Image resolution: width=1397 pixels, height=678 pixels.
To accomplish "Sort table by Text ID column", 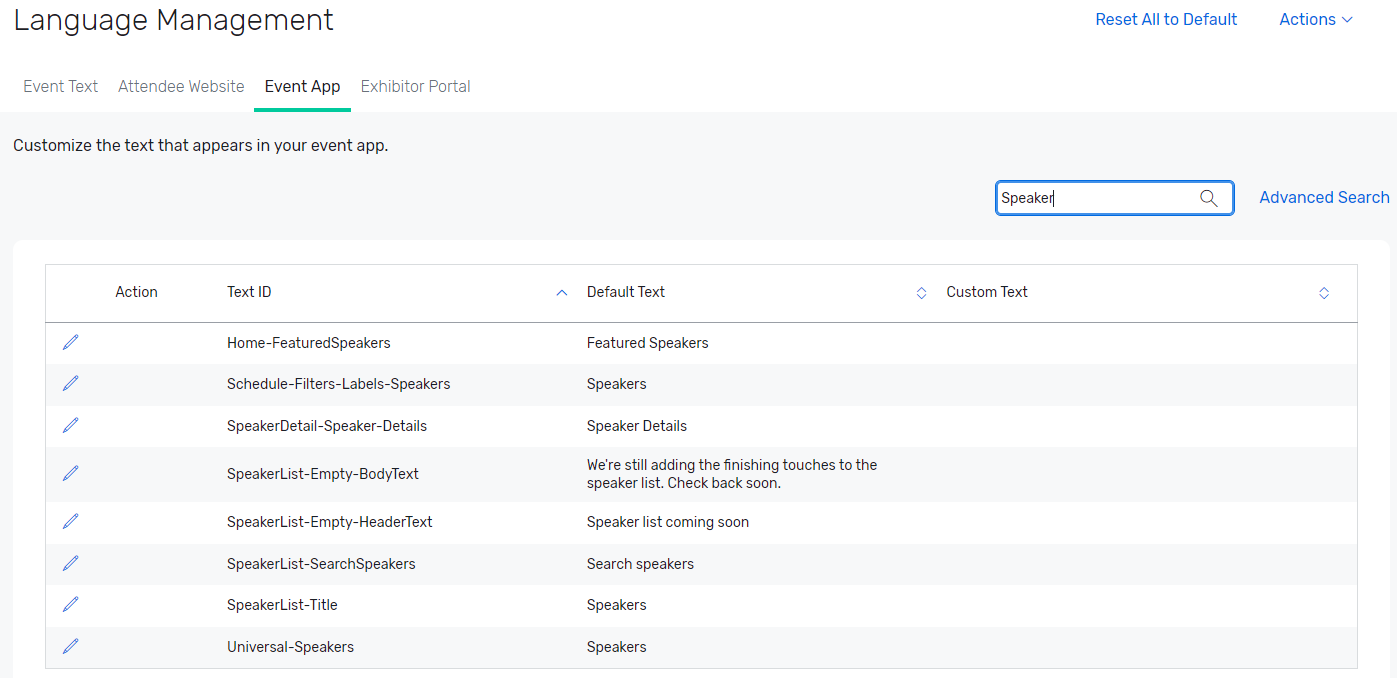I will click(561, 293).
